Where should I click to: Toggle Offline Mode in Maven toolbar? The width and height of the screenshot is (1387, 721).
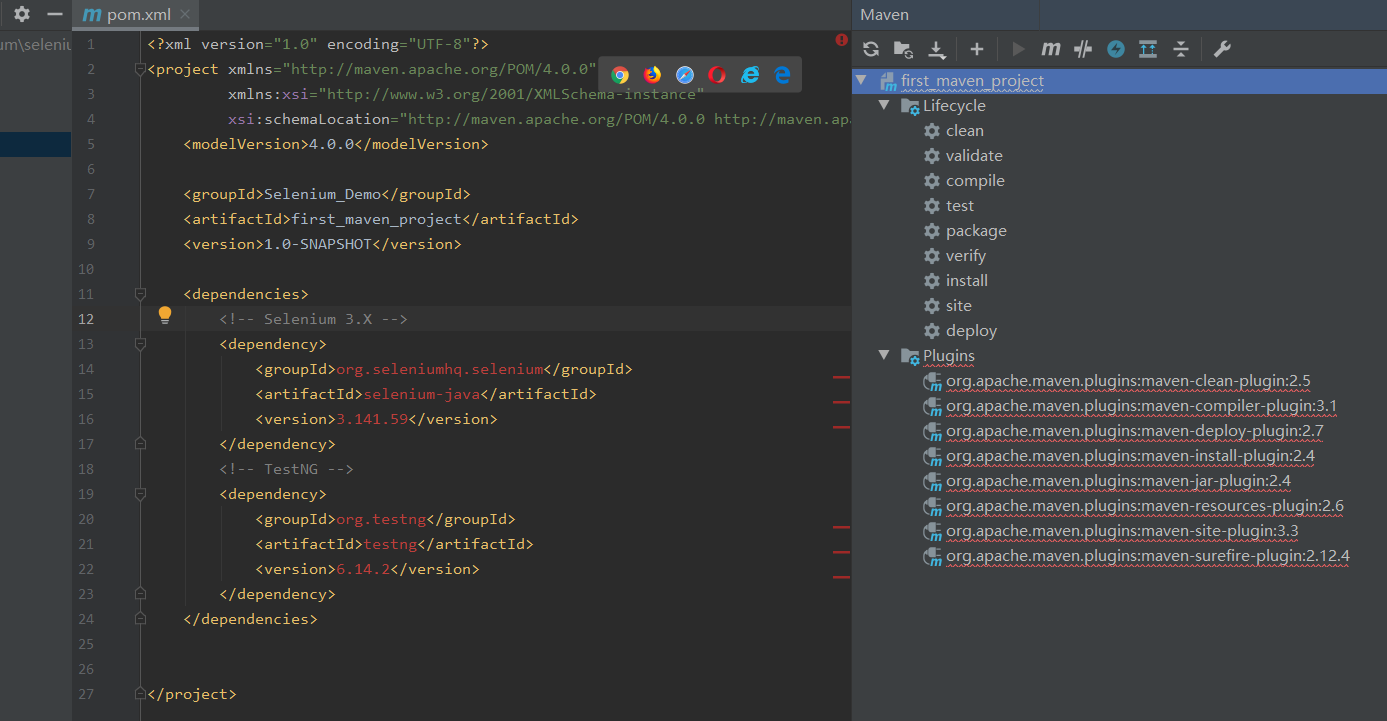tap(1083, 49)
